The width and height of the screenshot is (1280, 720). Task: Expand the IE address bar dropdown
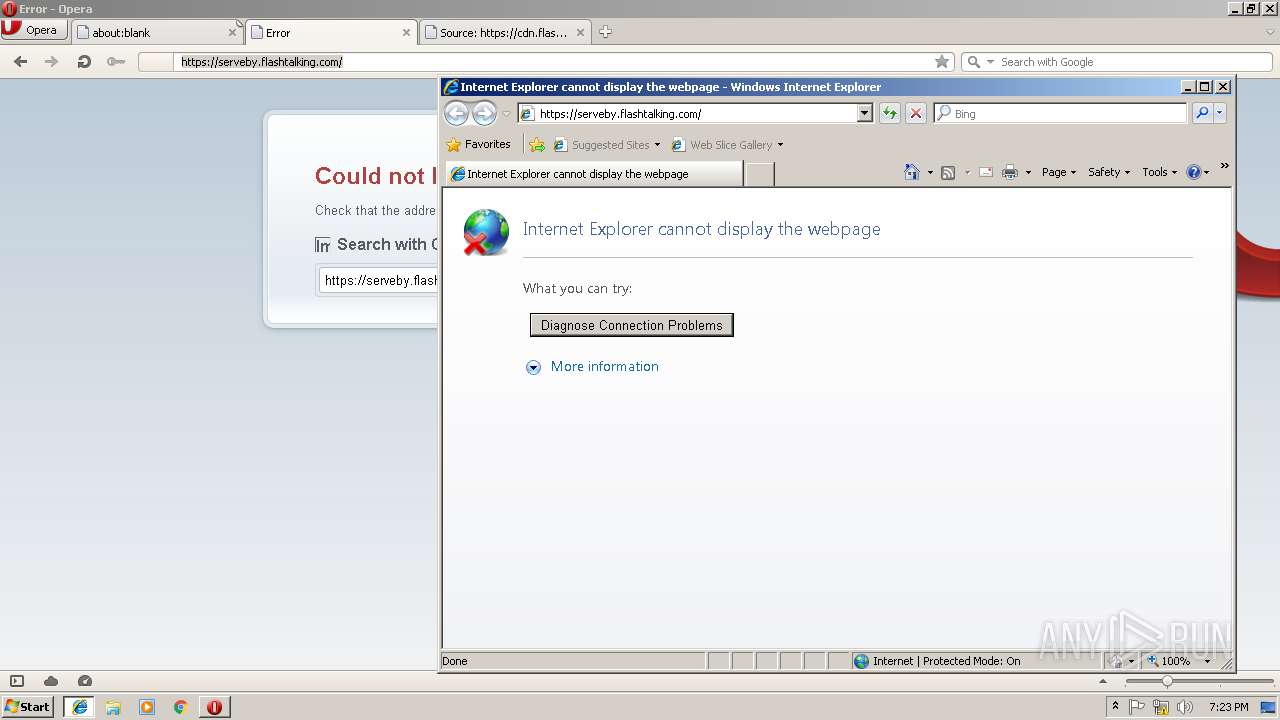(865, 114)
